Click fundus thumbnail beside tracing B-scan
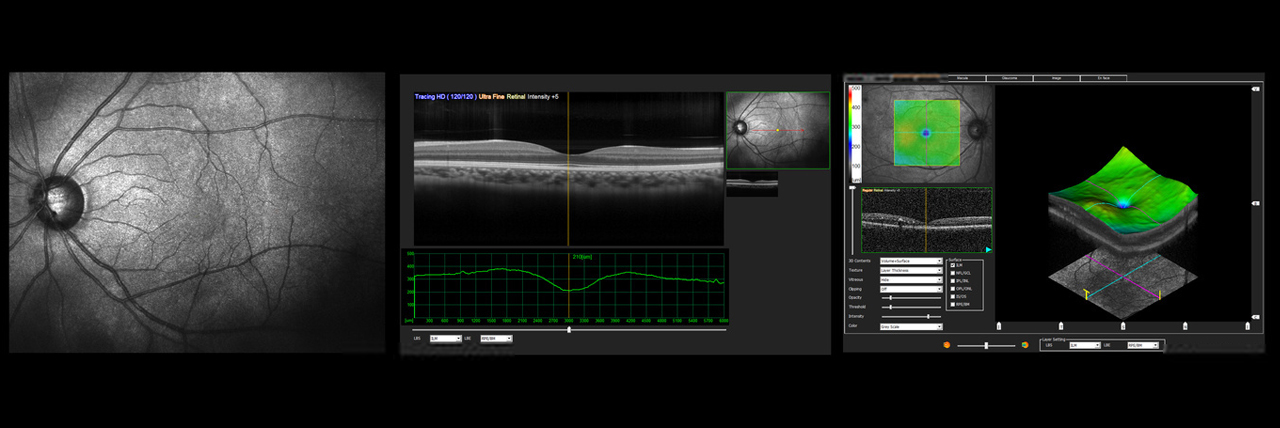This screenshot has height=428, width=1280. coord(777,131)
